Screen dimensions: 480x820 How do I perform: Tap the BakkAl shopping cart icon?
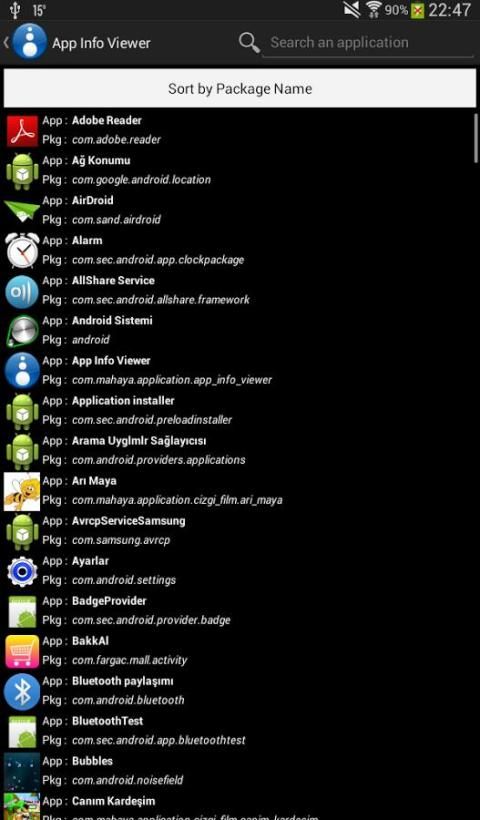[22, 652]
